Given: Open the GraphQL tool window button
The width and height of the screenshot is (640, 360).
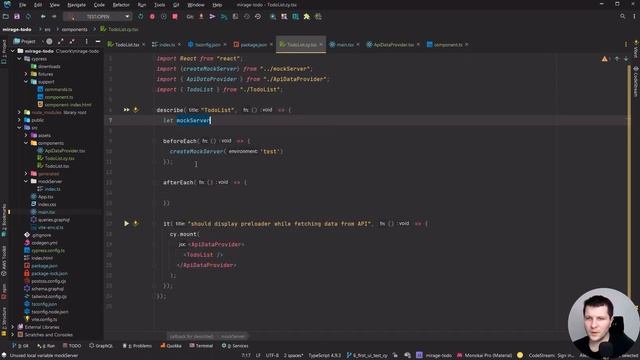Looking at the screenshot, I should pos(101,346).
